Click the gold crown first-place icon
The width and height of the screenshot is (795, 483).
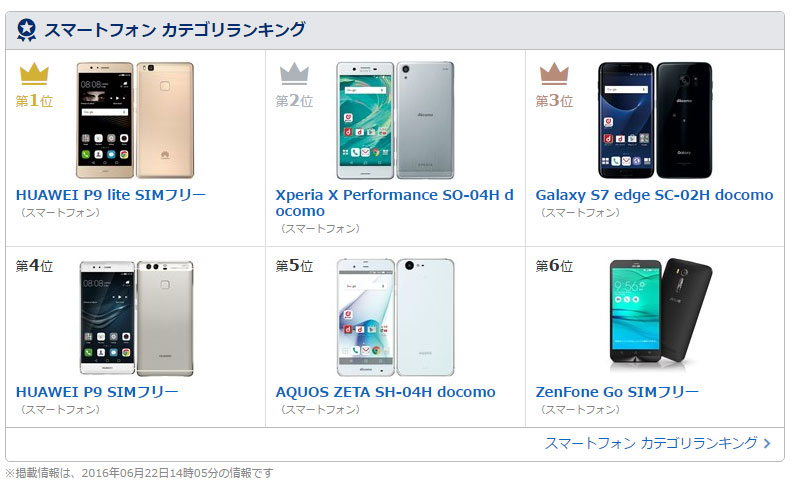pos(34,73)
